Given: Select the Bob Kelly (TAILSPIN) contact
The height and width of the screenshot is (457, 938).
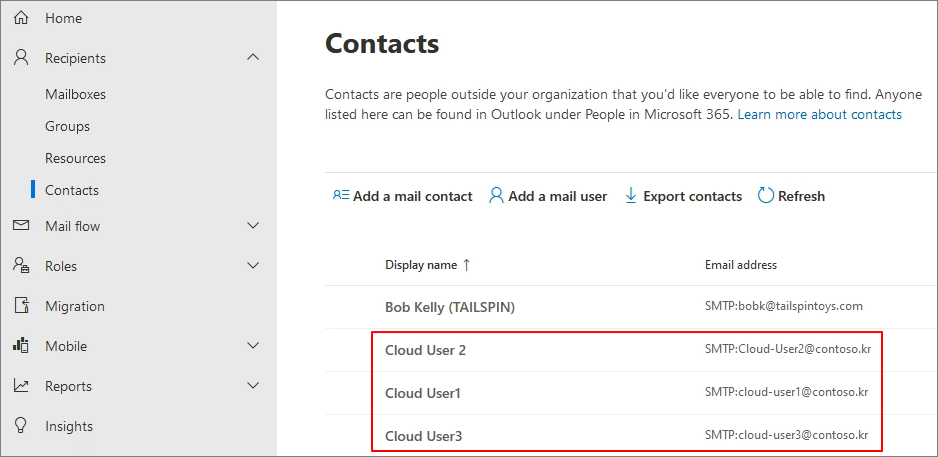Looking at the screenshot, I should click(450, 307).
